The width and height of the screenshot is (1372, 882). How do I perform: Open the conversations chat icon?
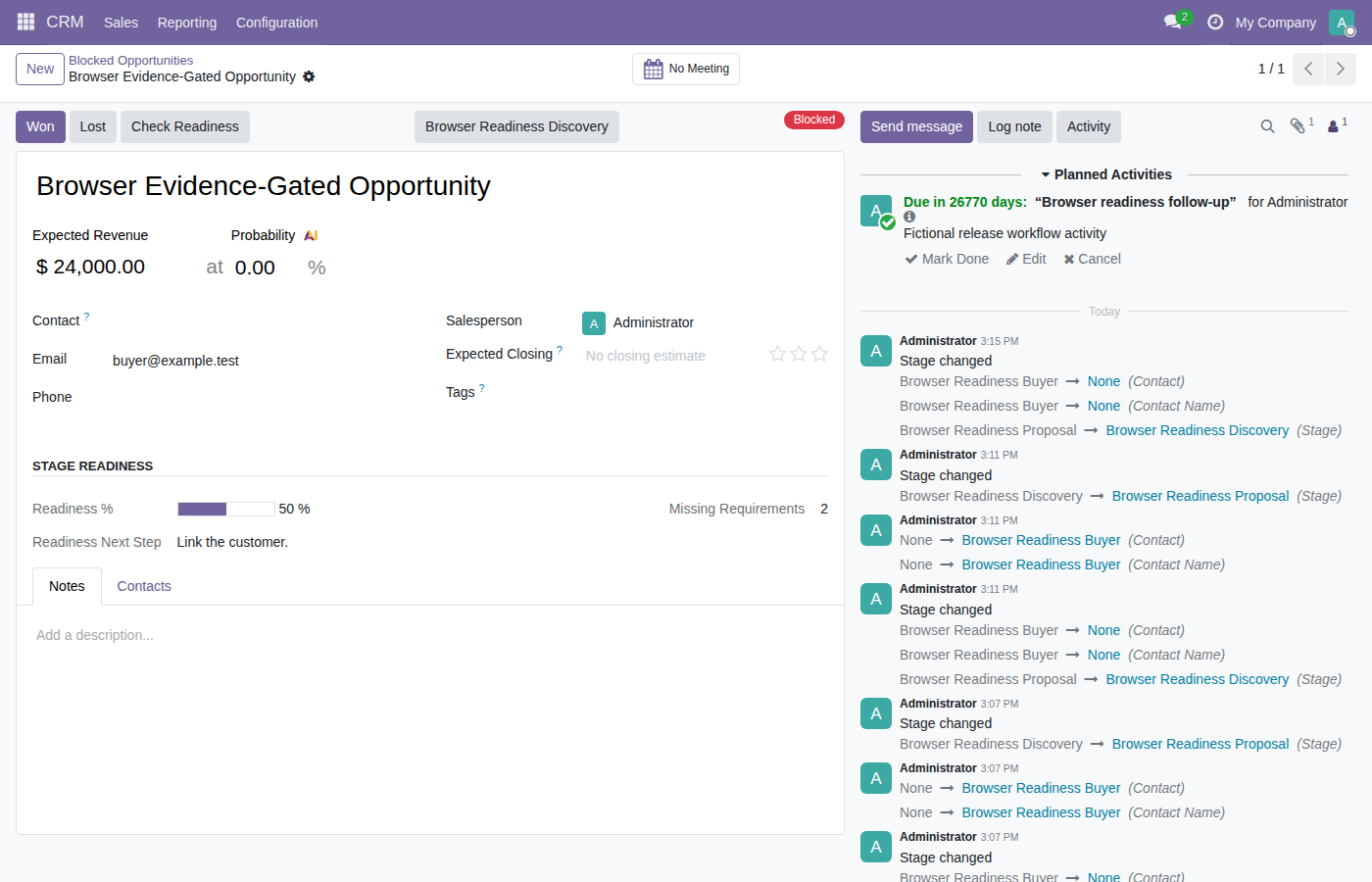(x=1173, y=22)
